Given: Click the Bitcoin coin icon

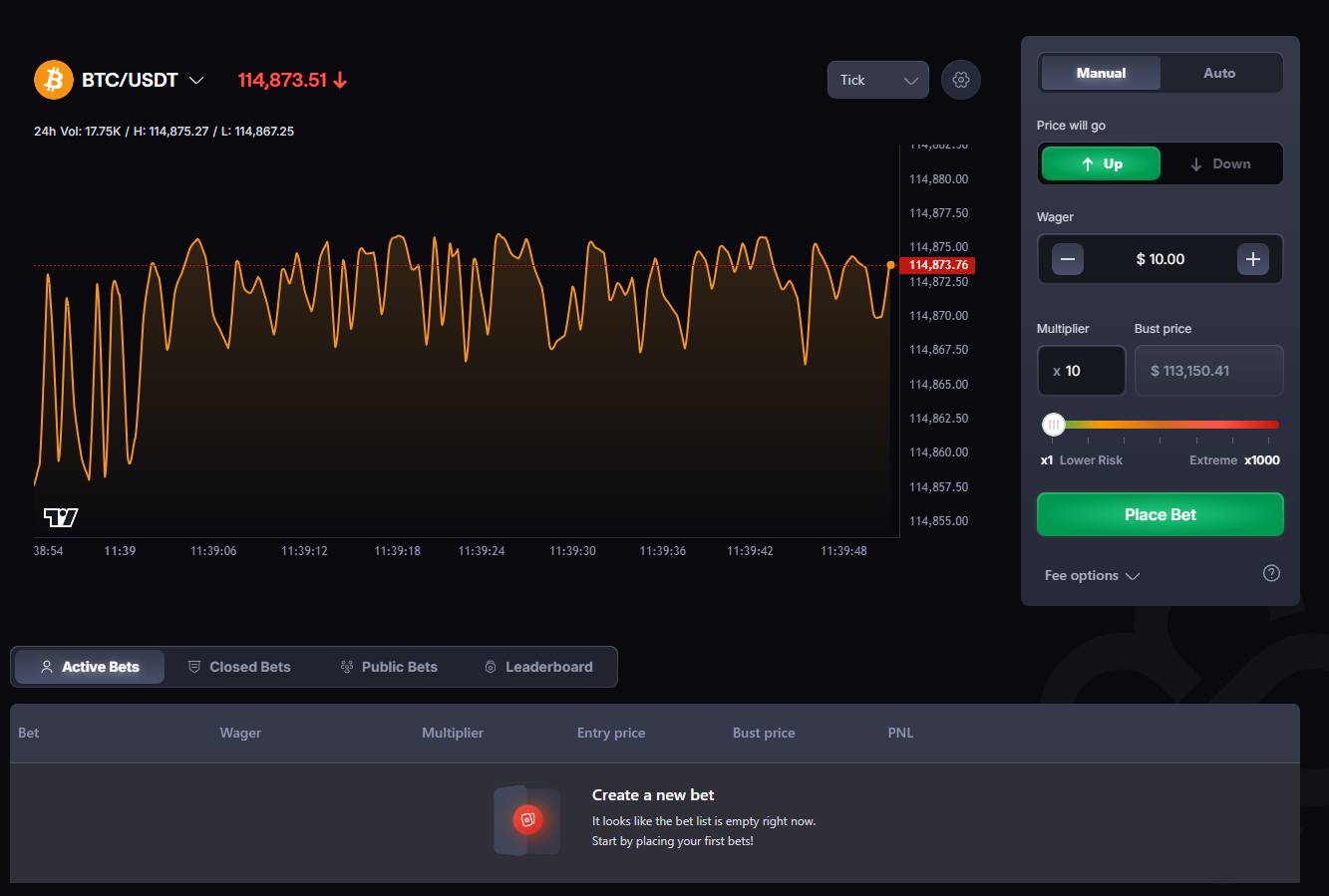Looking at the screenshot, I should pyautogui.click(x=54, y=80).
